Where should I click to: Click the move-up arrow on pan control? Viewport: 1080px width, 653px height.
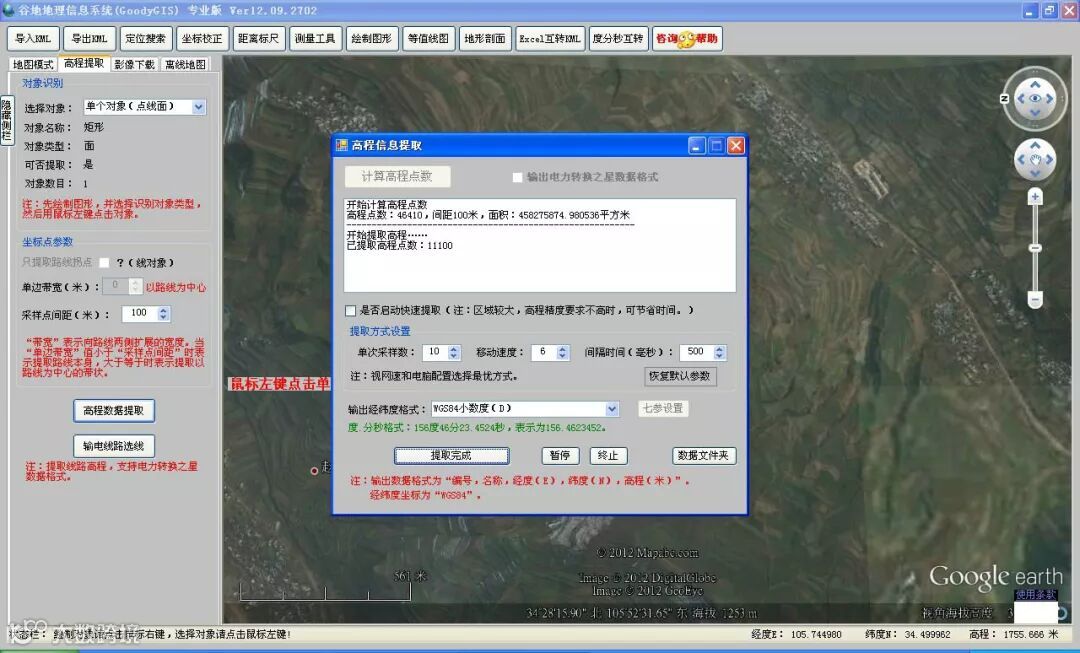pyautogui.click(x=1035, y=145)
